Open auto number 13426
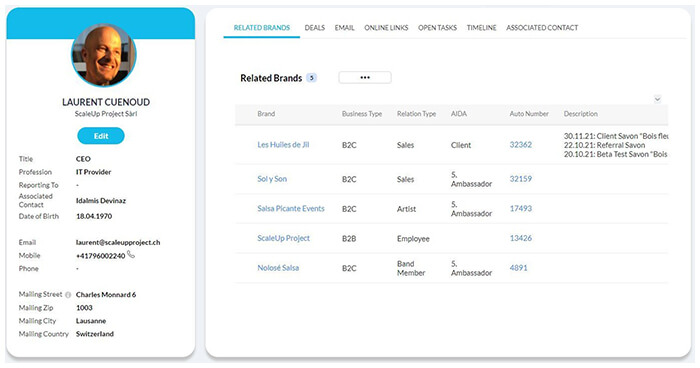700x368 pixels. coord(521,238)
